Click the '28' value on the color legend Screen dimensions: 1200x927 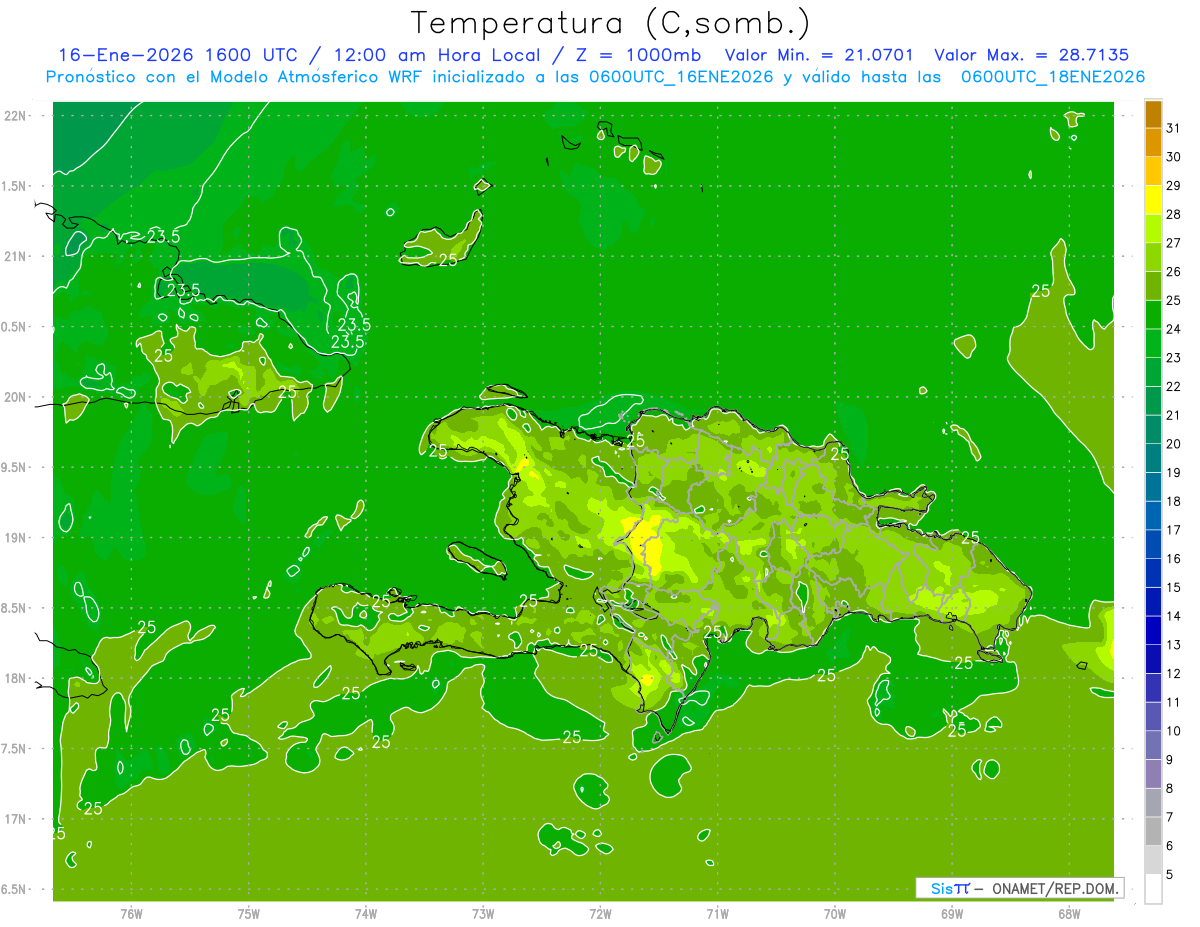tap(1173, 214)
